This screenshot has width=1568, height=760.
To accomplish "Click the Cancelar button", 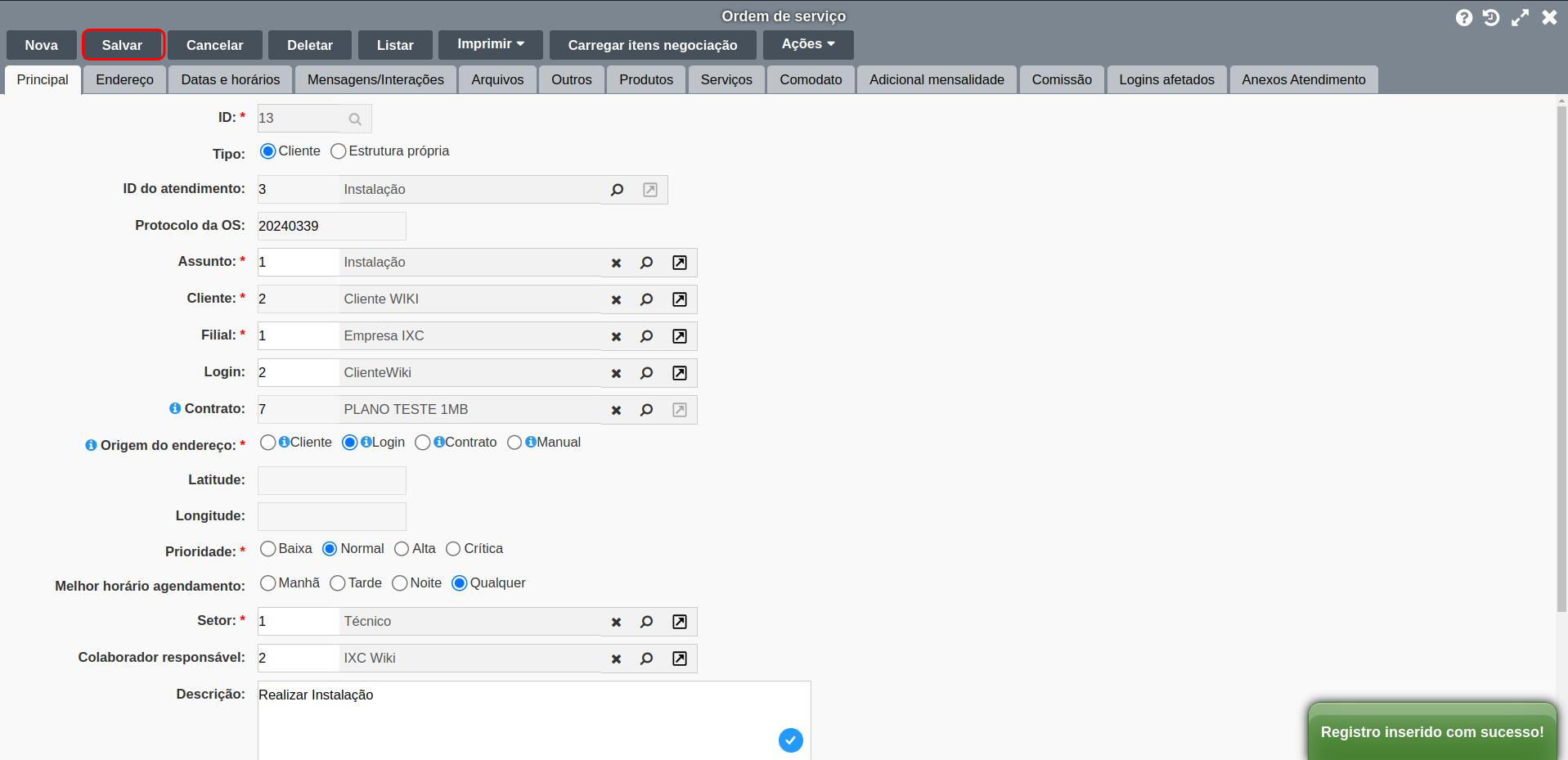I will click(x=215, y=45).
